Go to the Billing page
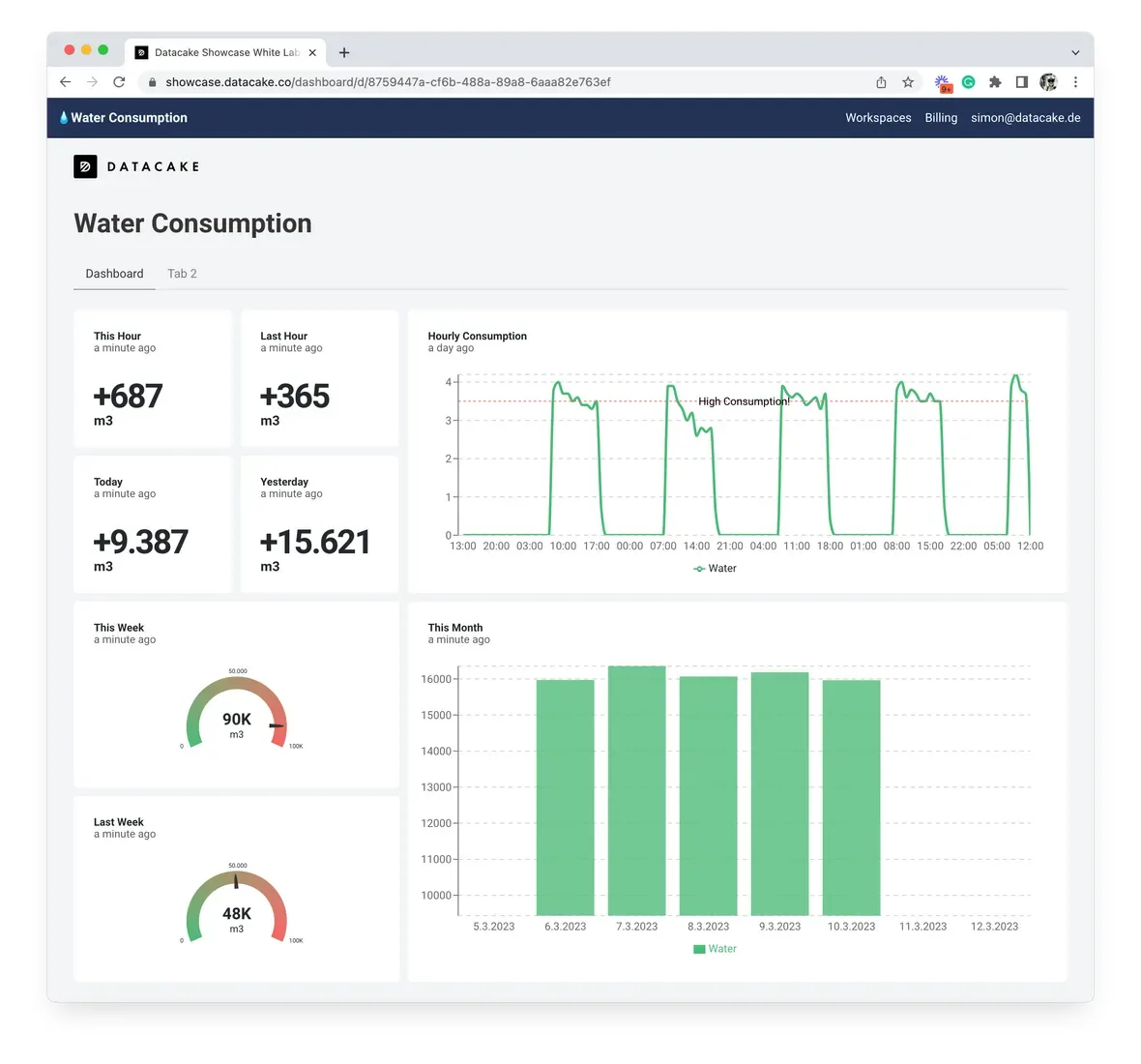Viewport: 1141px width, 1064px height. pos(941,118)
